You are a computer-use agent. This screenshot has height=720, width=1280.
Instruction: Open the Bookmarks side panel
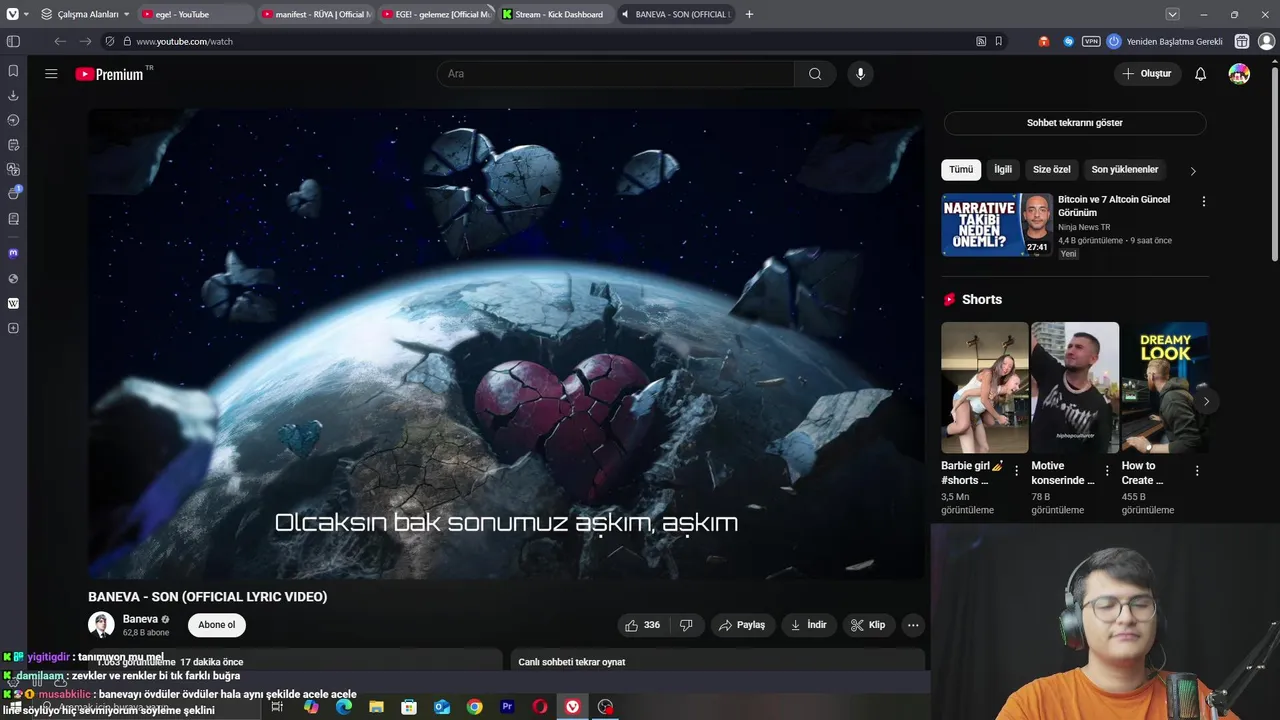(x=13, y=71)
